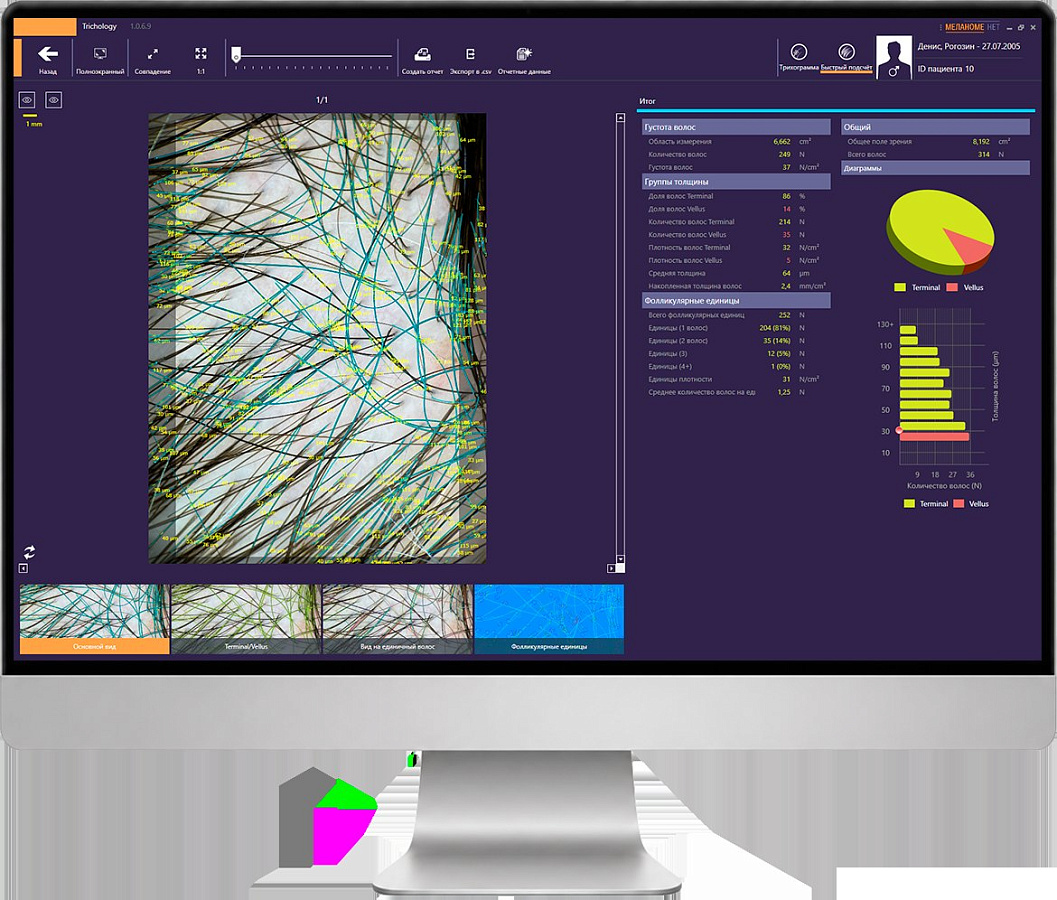The height and width of the screenshot is (900, 1057).
Task: Collapse the Густота волос section header
Action: (736, 127)
